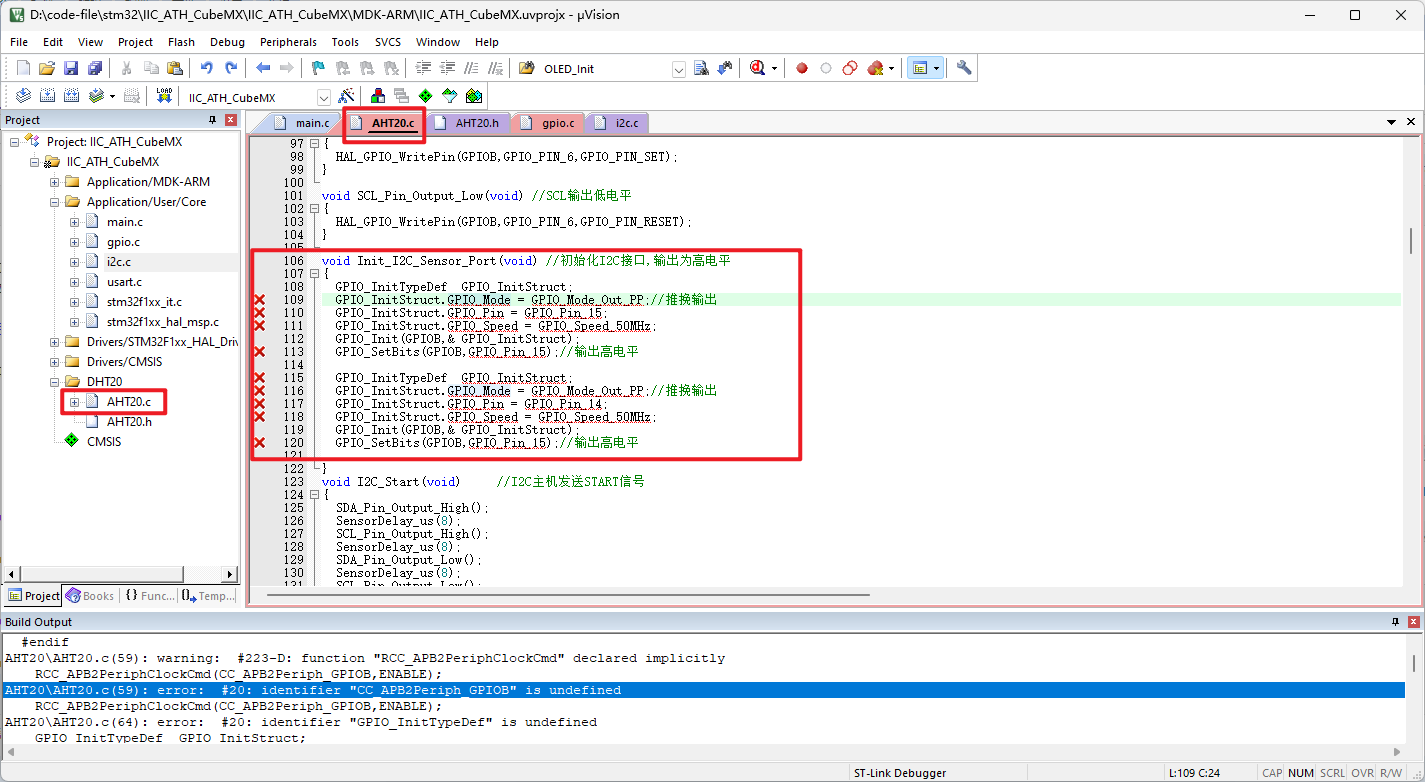The width and height of the screenshot is (1425, 782).
Task: Click the disable all breakpoints icon
Action: 849,68
